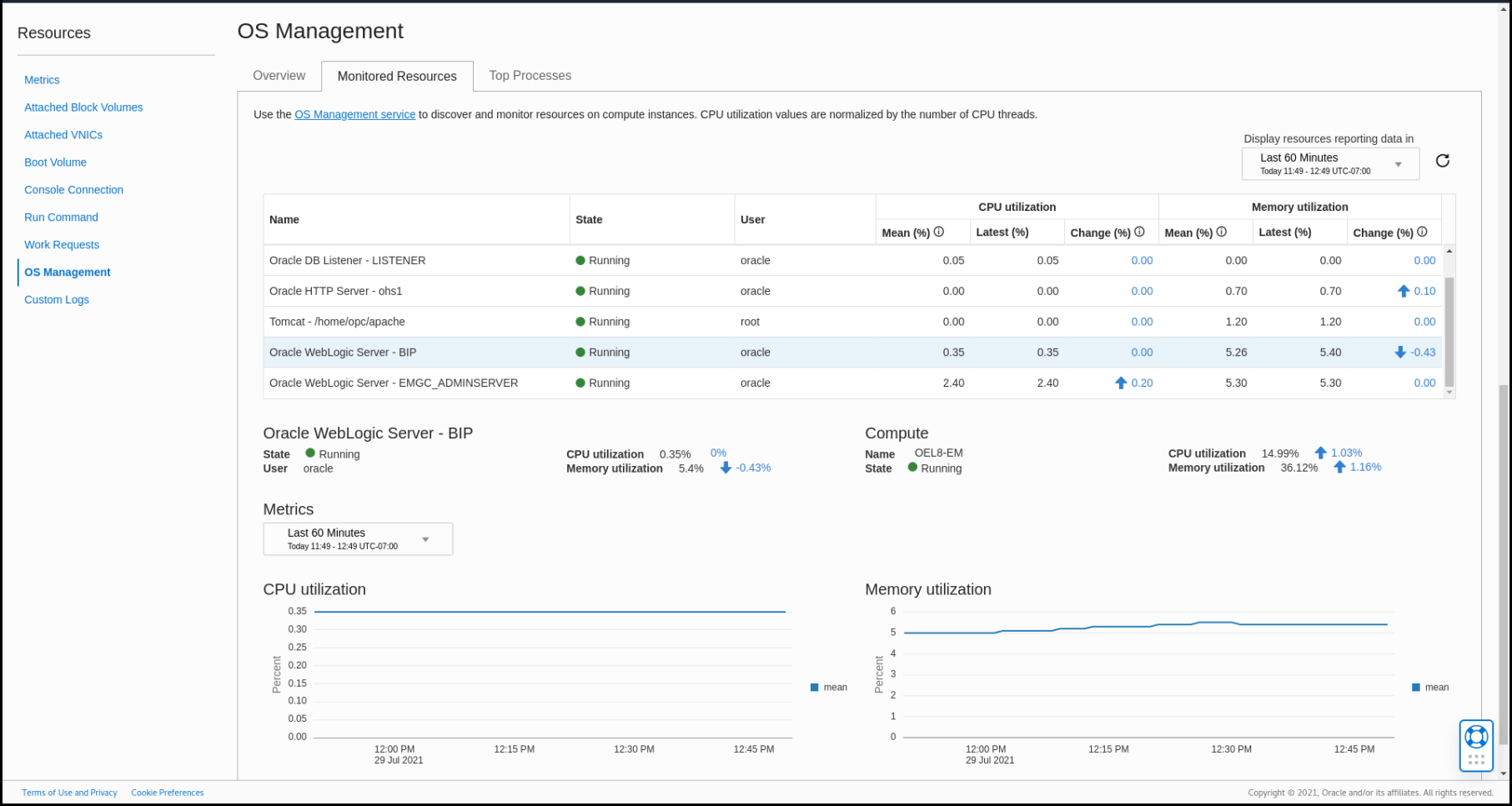Image resolution: width=1512 pixels, height=806 pixels.
Task: Click the mean legend swatch on CPU chart
Action: pyautogui.click(x=815, y=687)
